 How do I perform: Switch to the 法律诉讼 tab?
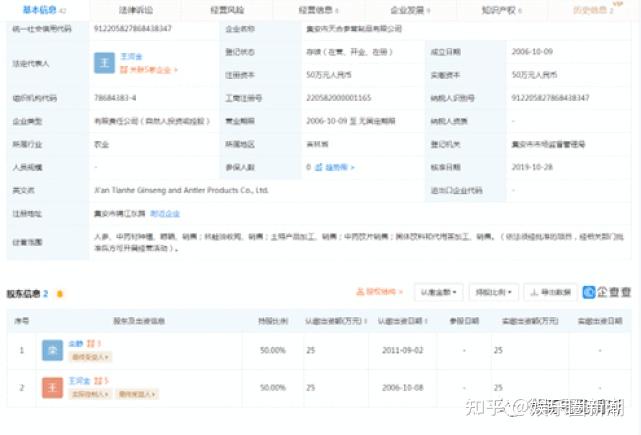tap(136, 10)
